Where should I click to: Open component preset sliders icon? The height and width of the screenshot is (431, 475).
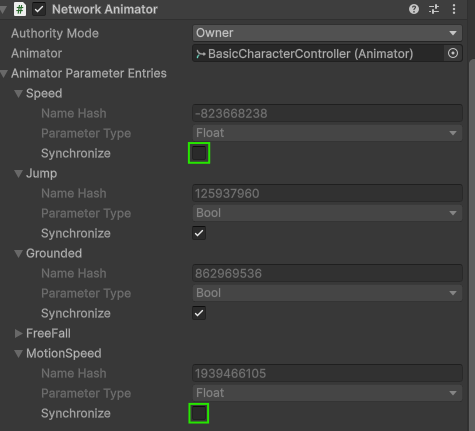434,9
